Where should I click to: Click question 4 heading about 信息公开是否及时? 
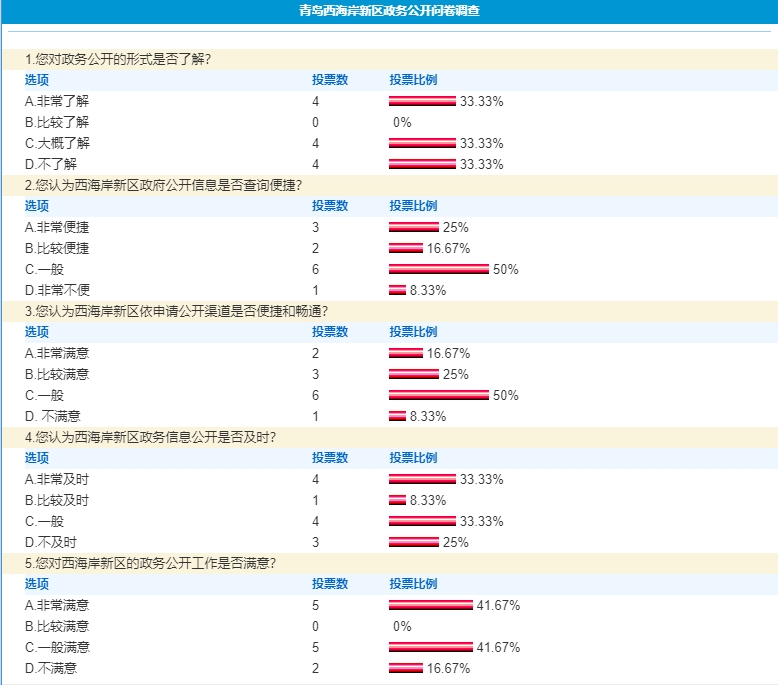(150, 437)
